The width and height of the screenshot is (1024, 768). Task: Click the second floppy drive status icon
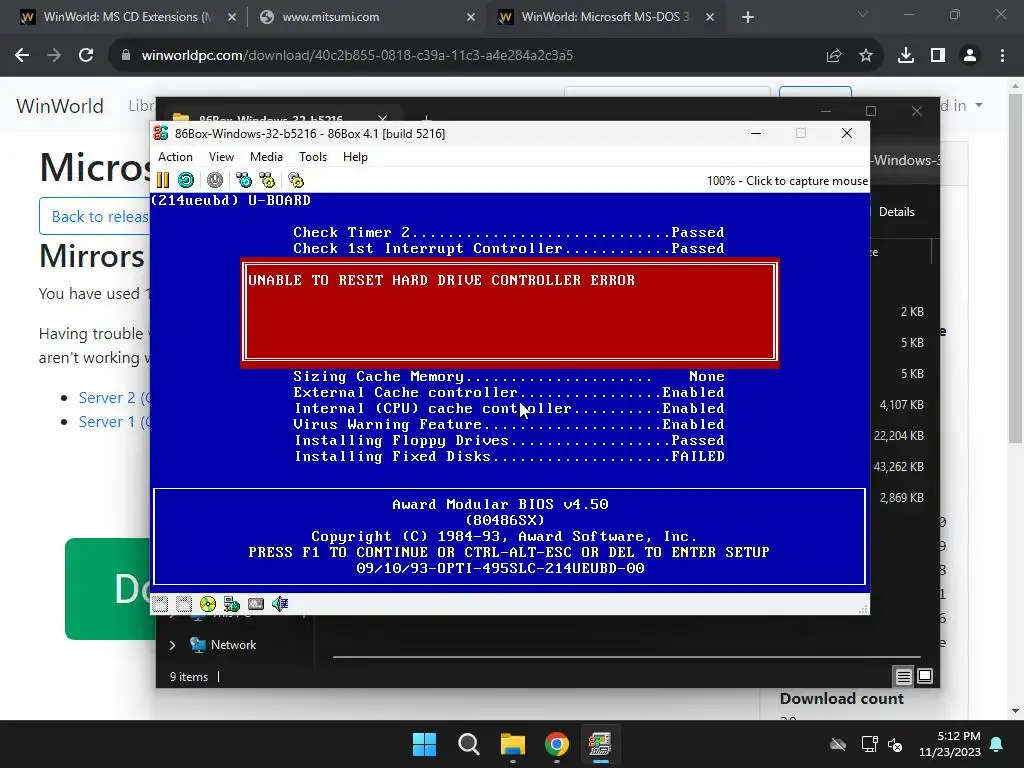point(184,604)
